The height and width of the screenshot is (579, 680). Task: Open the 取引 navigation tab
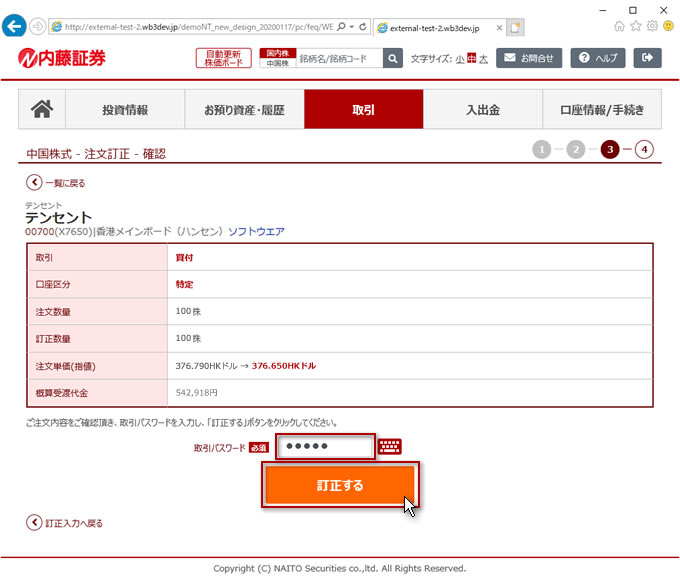pos(363,109)
